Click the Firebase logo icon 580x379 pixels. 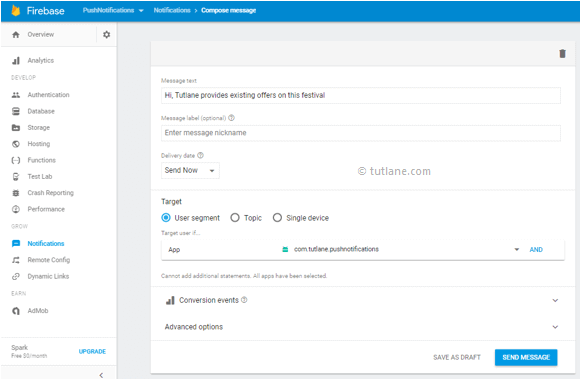16,10
